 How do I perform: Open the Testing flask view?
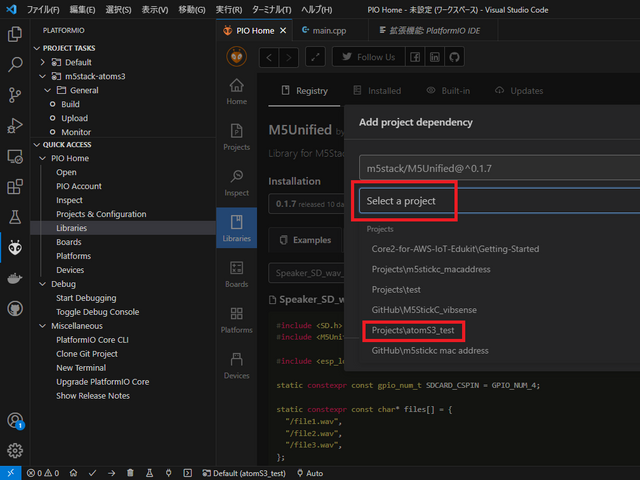[x=15, y=217]
